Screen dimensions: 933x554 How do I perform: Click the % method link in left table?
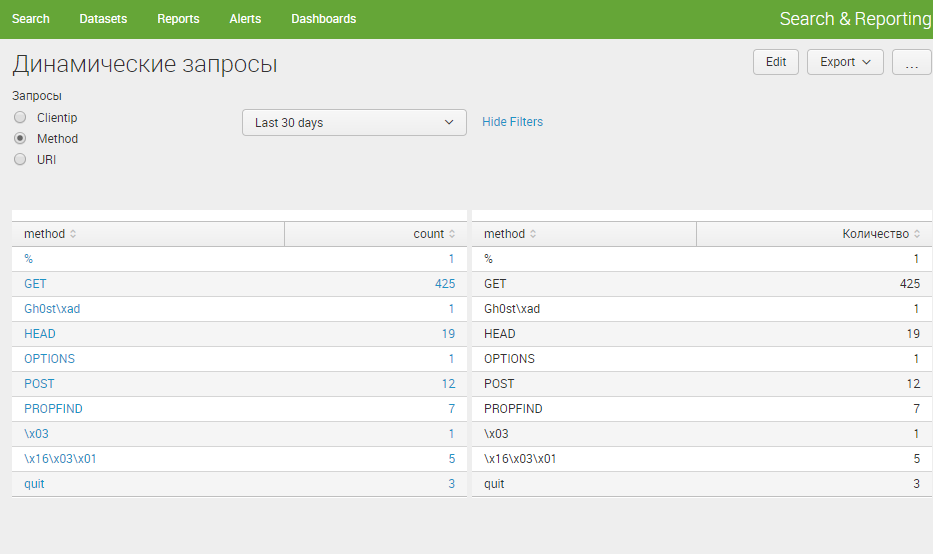click(x=29, y=259)
